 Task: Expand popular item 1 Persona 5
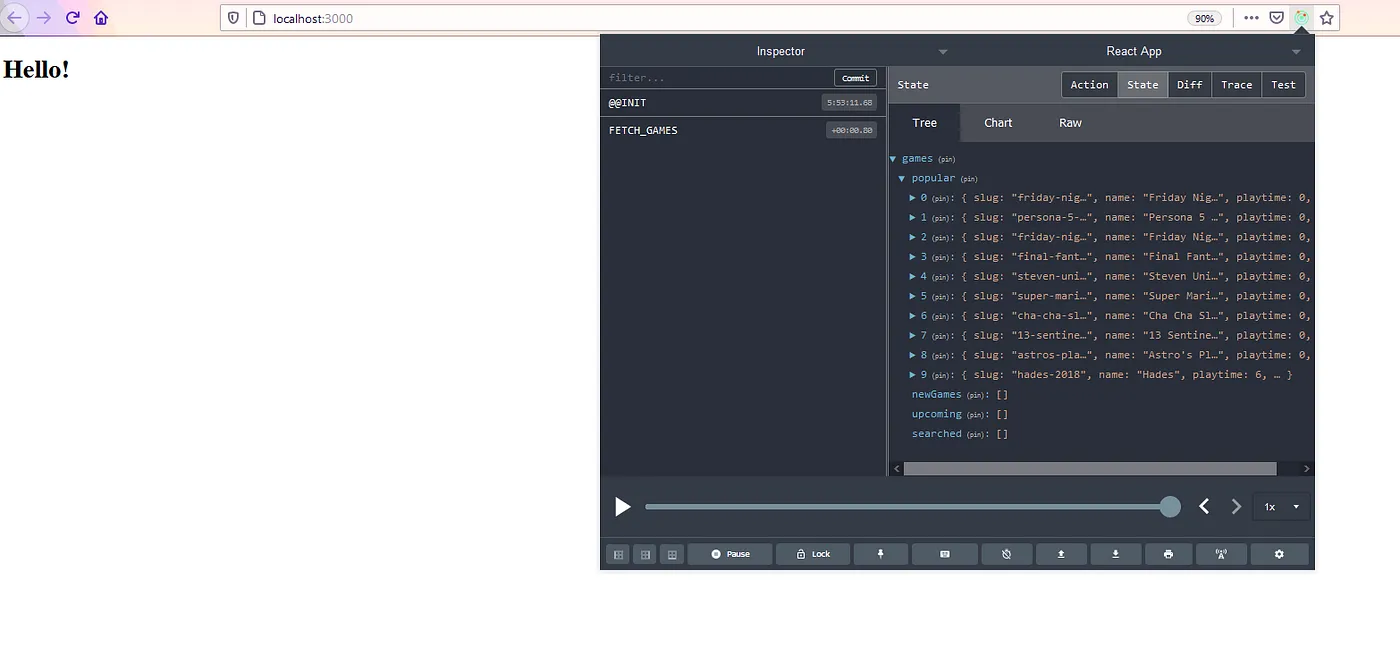913,218
